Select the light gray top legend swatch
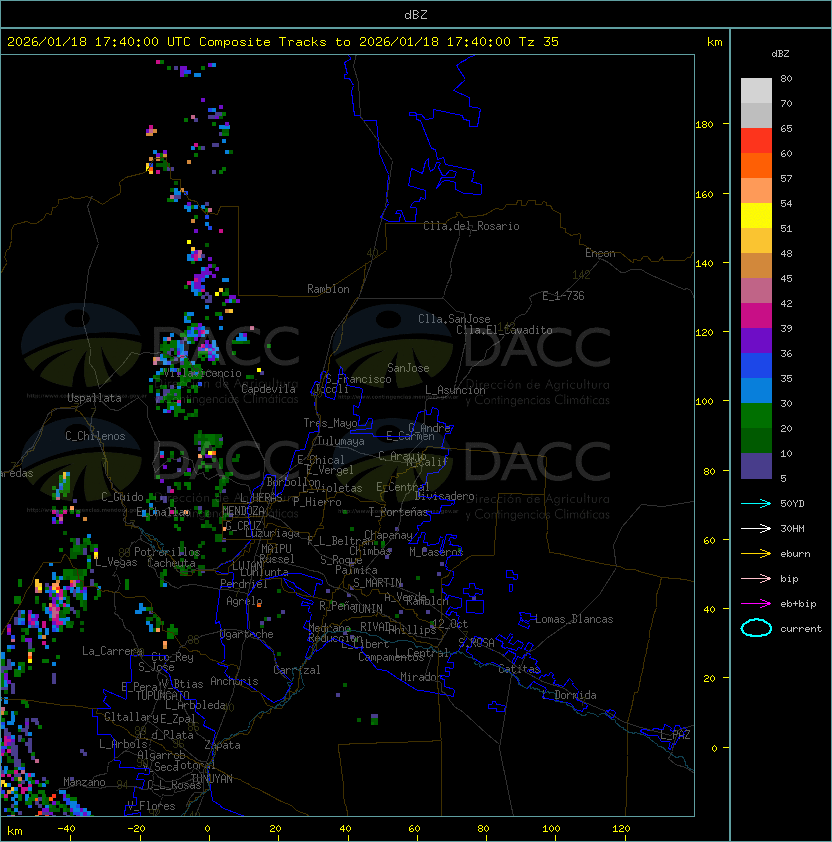This screenshot has width=832, height=842. pos(756,90)
